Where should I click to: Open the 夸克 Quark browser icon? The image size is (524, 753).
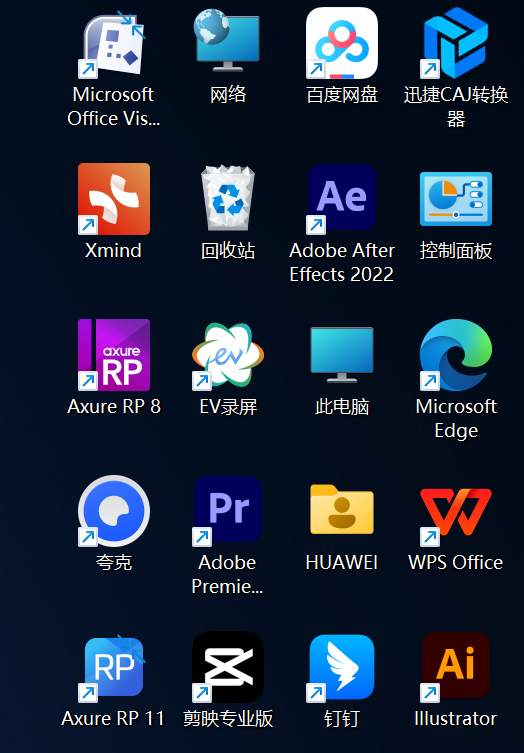114,511
